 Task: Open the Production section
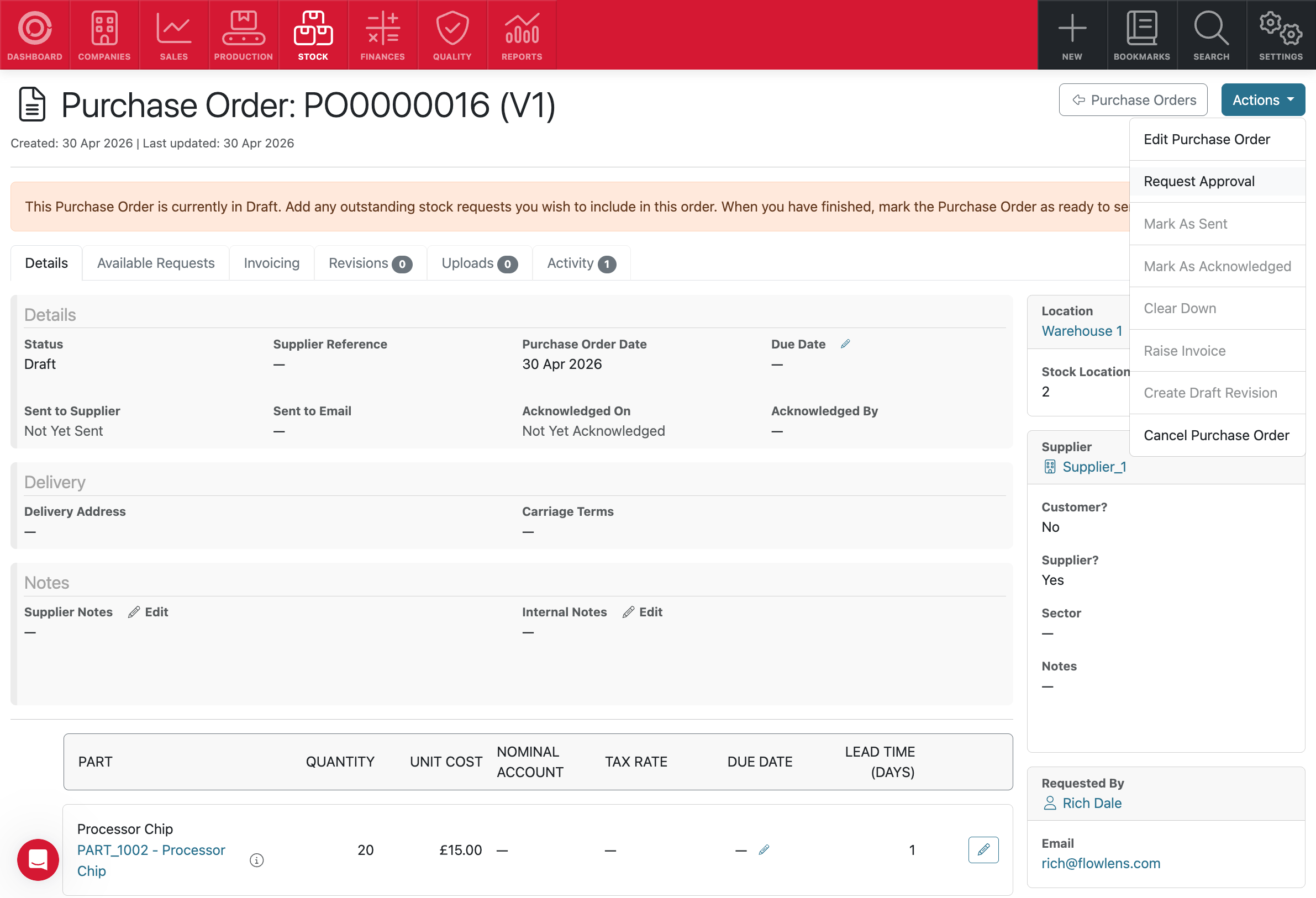[244, 35]
